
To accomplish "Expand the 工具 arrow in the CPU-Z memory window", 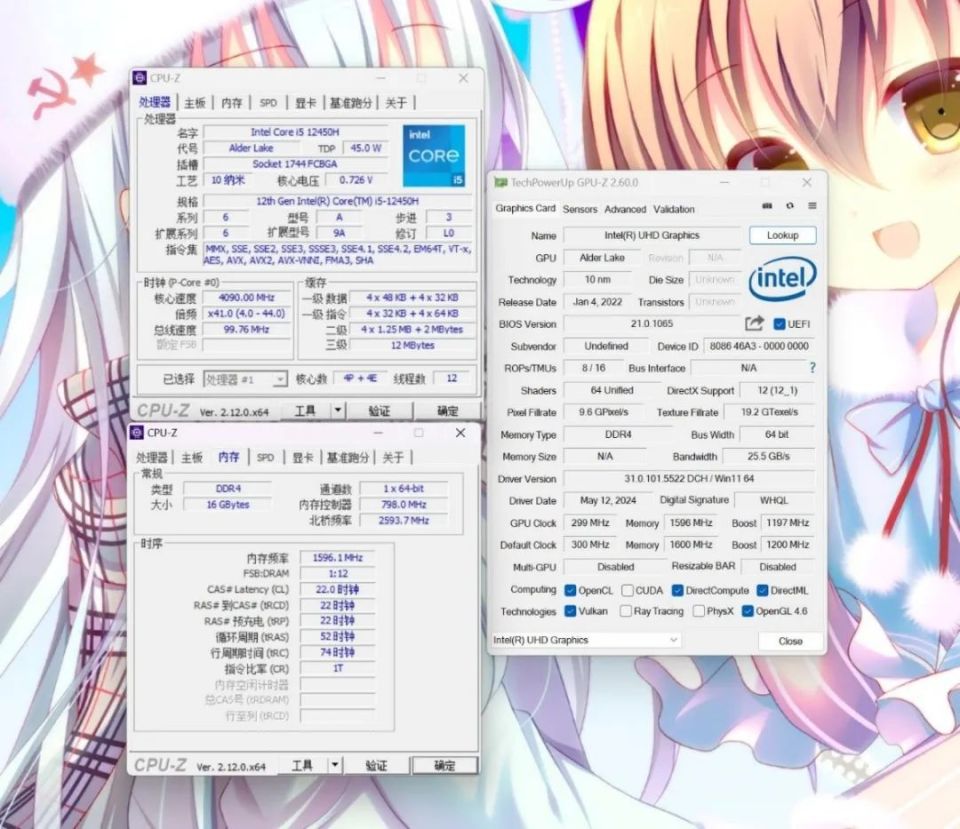I will point(335,765).
